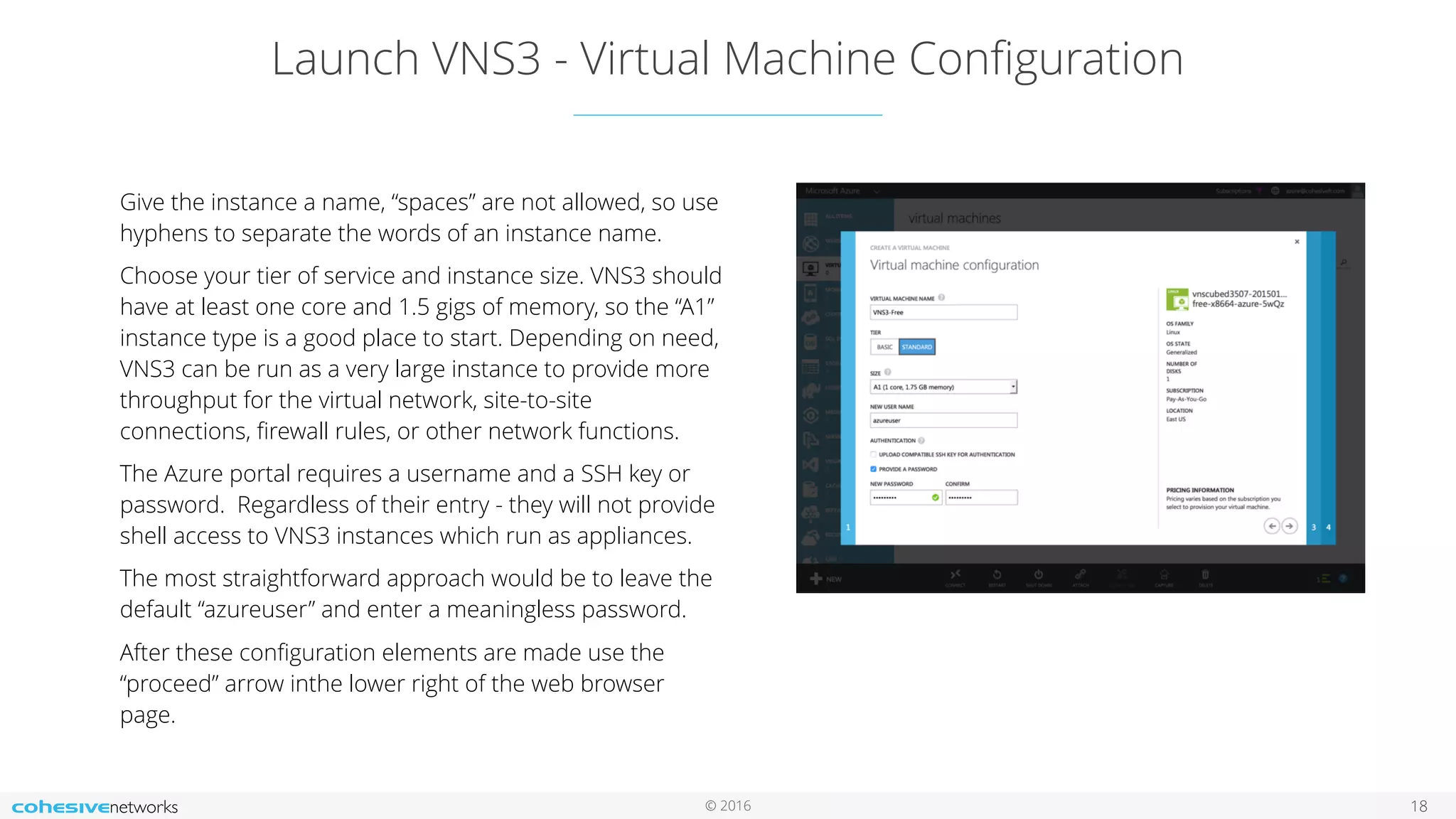
Task: Click the New User Name field with azureuser
Action: click(943, 420)
